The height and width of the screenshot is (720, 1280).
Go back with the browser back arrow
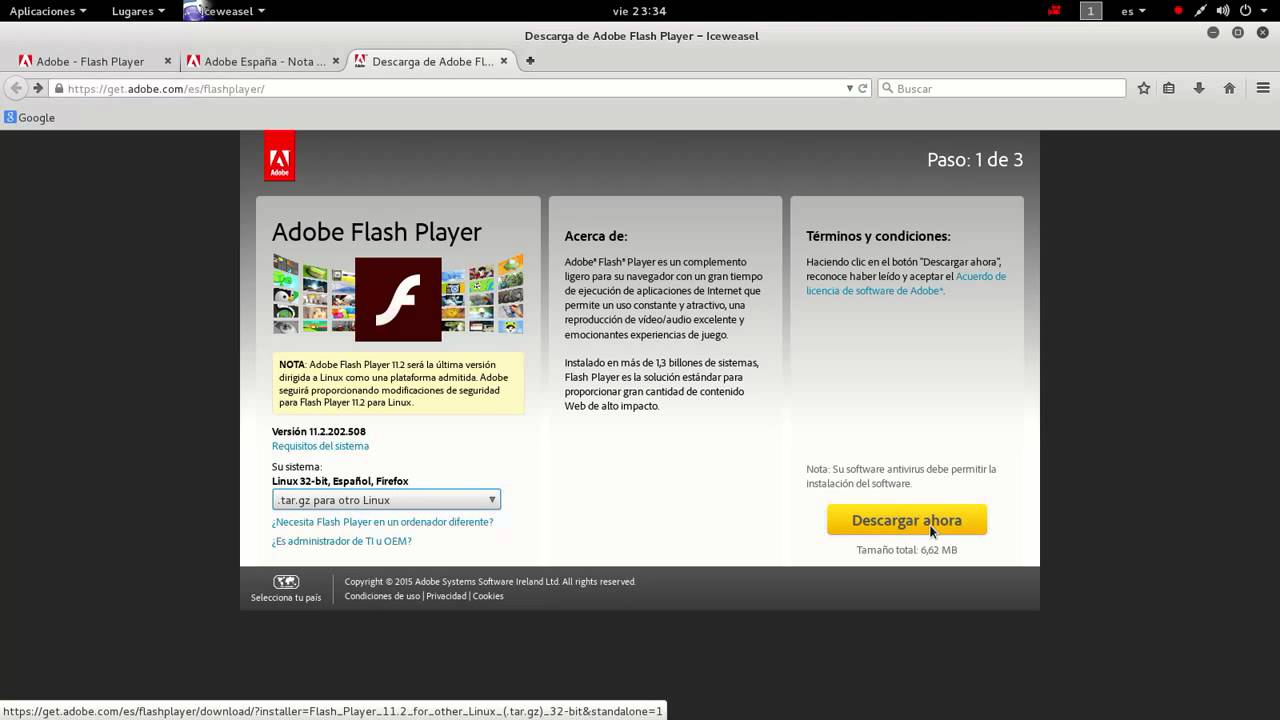(x=15, y=88)
